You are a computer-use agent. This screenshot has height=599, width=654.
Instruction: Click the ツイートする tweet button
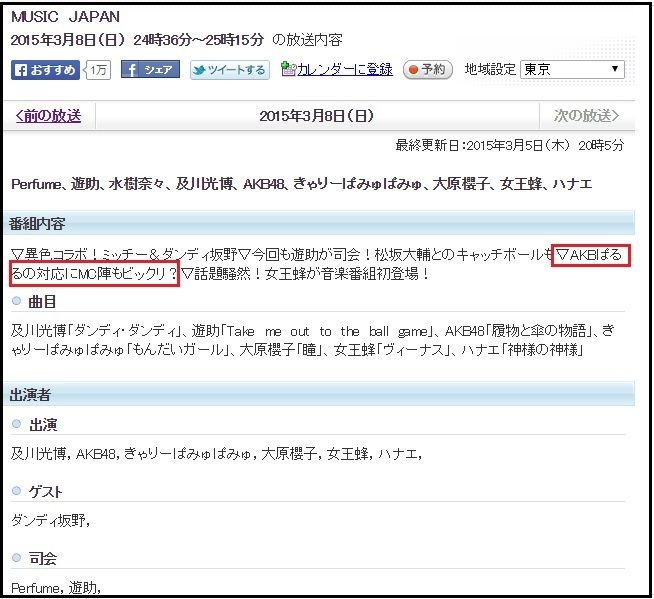click(230, 70)
